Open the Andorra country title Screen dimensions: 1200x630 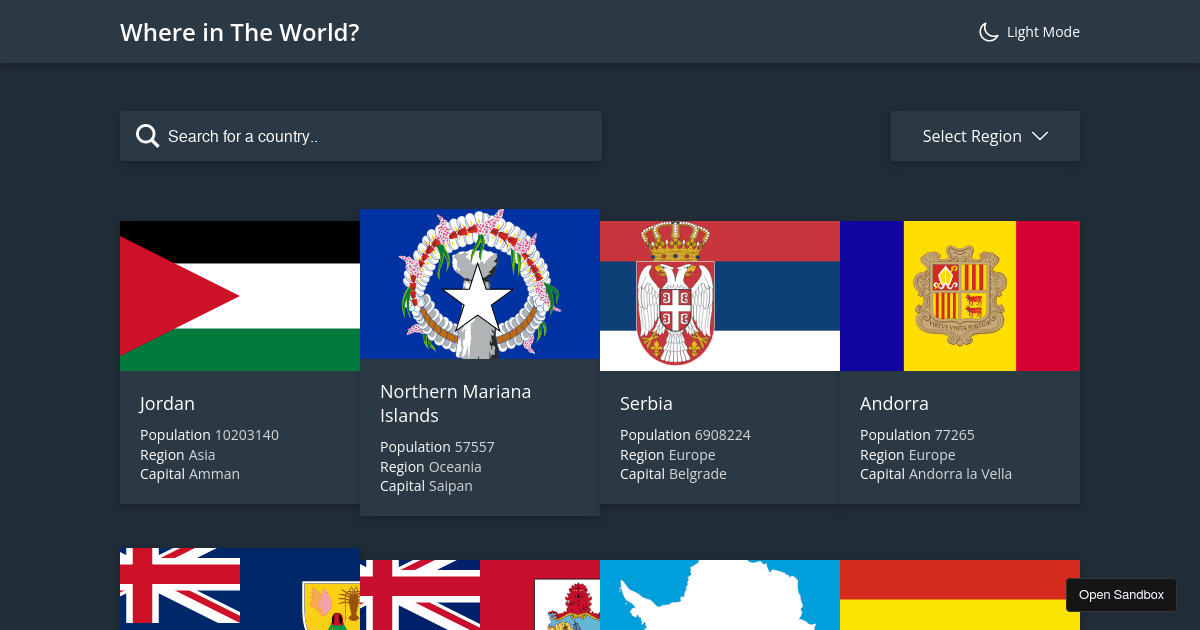pyautogui.click(x=894, y=404)
